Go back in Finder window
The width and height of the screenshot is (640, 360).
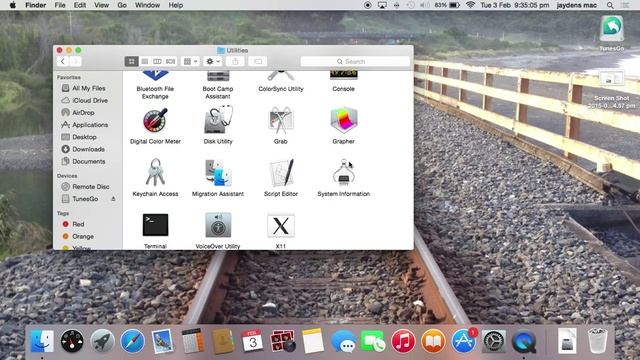[x=62, y=61]
